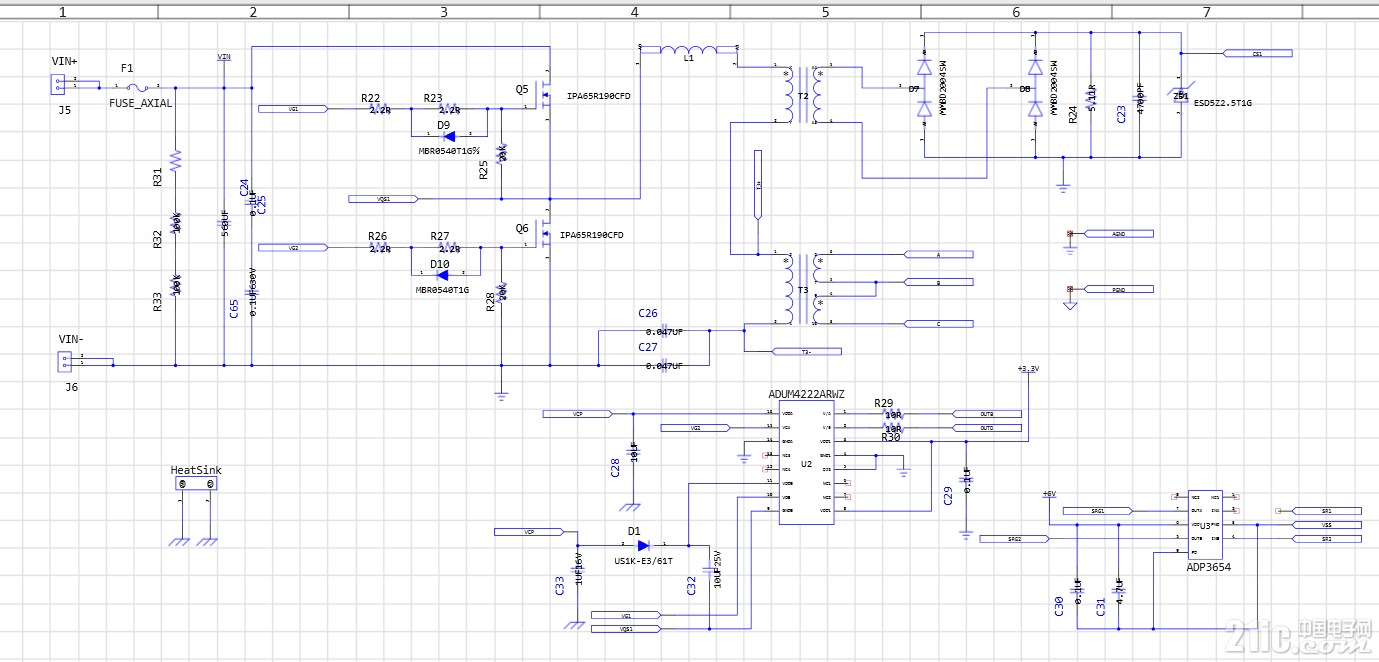Click the R27 designator label

tap(440, 237)
